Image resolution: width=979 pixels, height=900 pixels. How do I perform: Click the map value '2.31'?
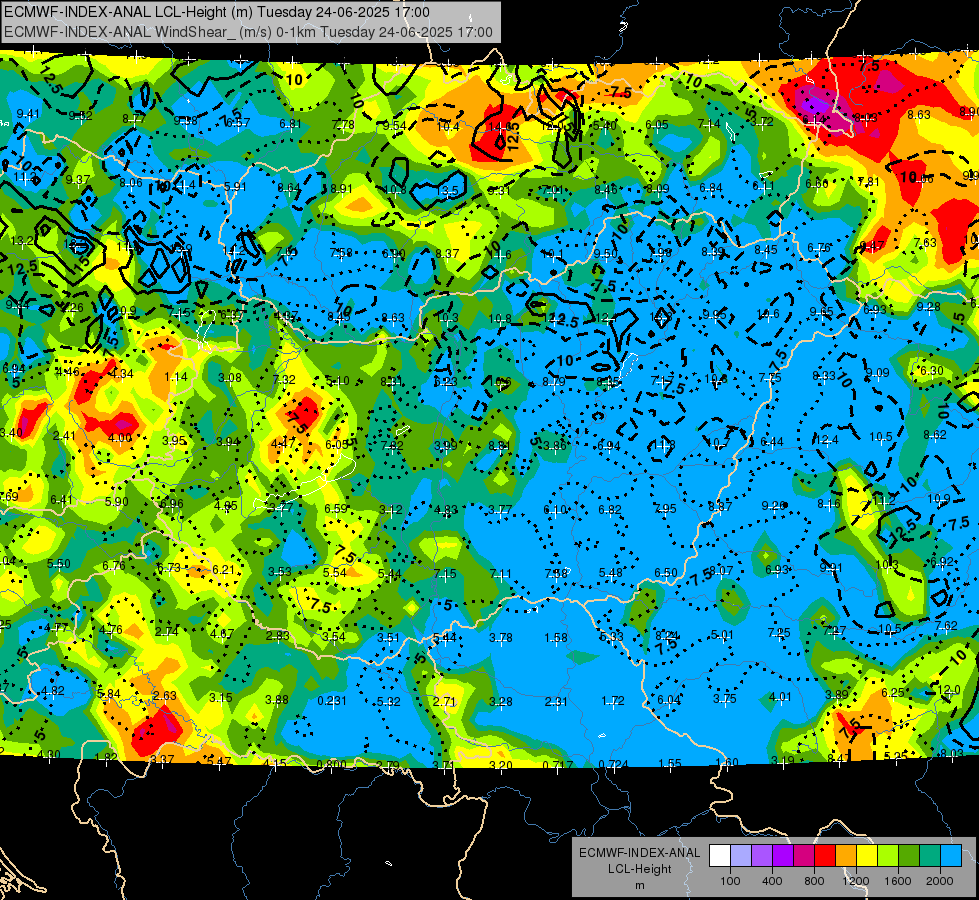(x=556, y=701)
